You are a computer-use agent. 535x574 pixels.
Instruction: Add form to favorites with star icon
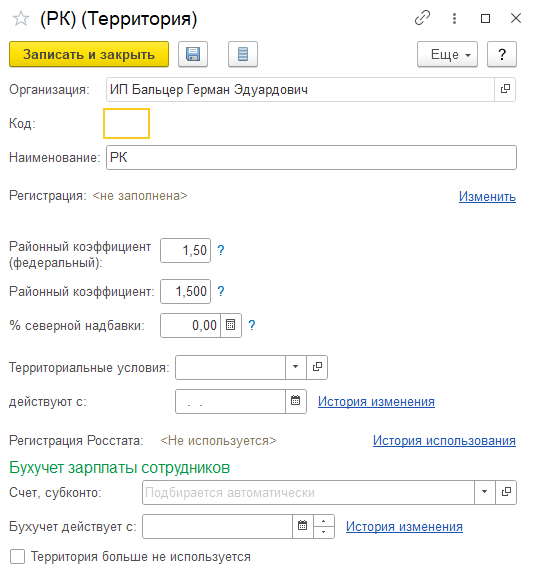tap(21, 18)
